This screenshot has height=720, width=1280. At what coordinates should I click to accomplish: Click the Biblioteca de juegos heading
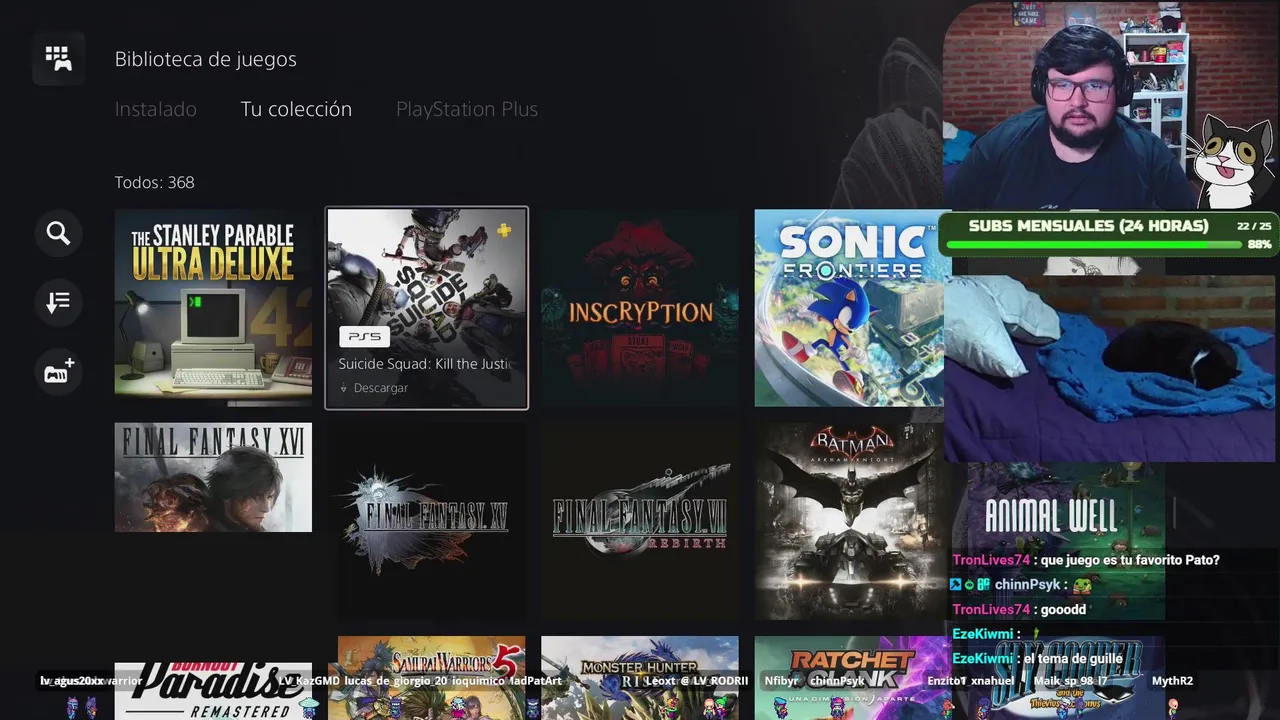205,59
